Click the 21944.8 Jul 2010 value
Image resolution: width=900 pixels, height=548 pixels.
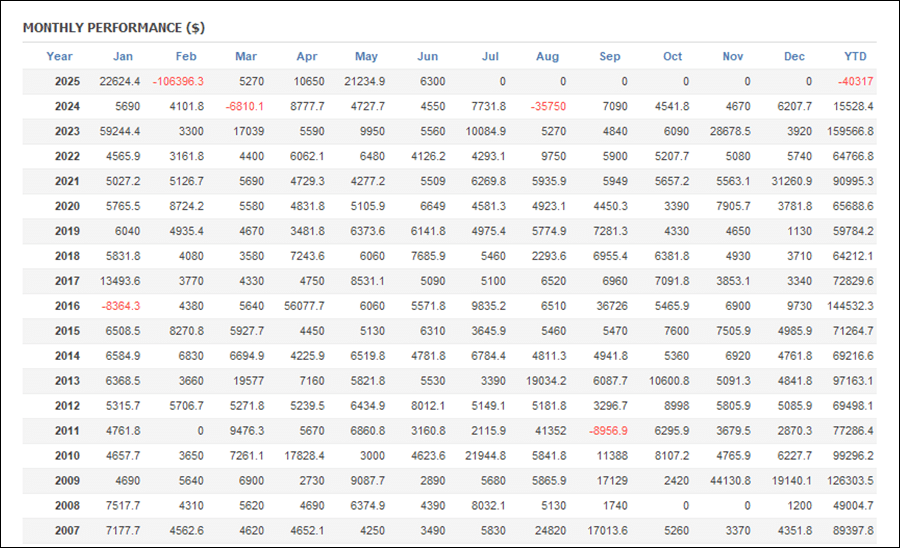pos(486,456)
